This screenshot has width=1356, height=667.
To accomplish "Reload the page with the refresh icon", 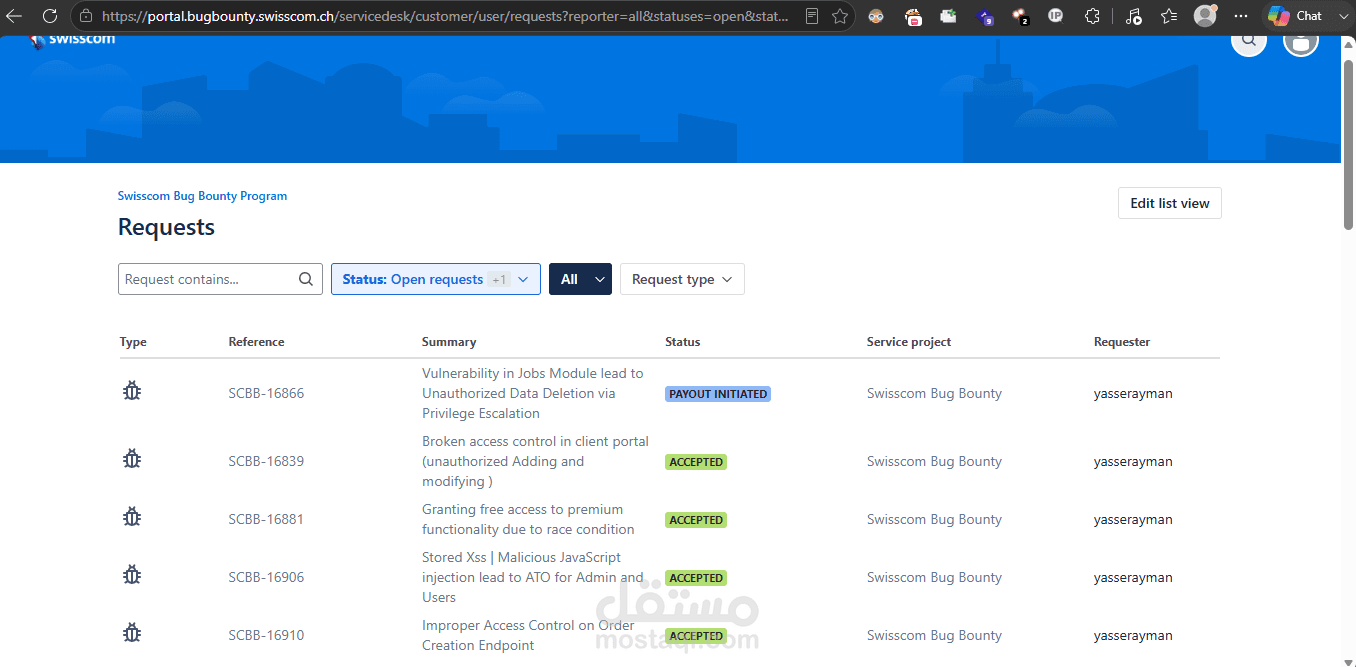I will point(50,16).
